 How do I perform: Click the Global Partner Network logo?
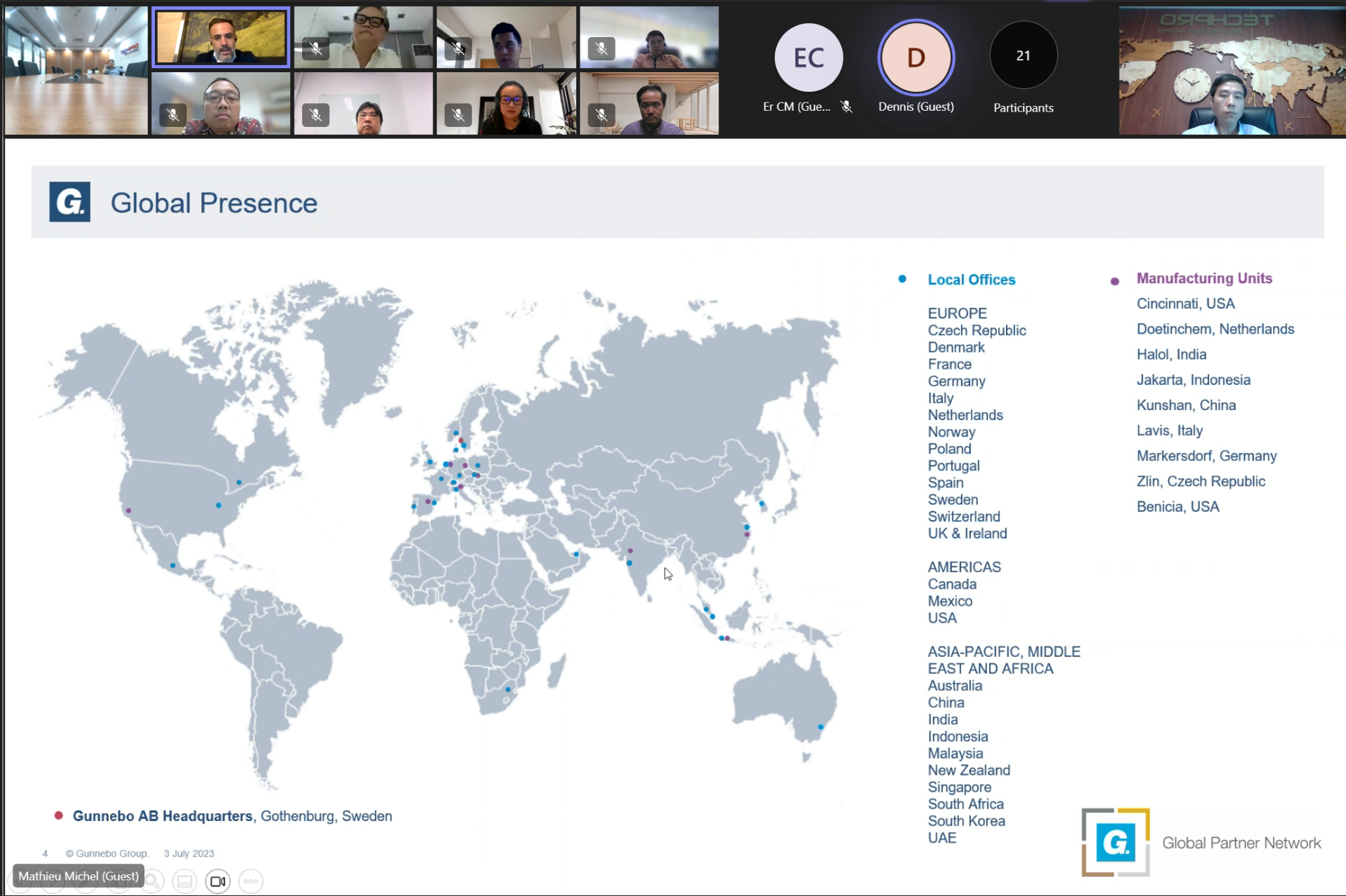tap(1201, 842)
